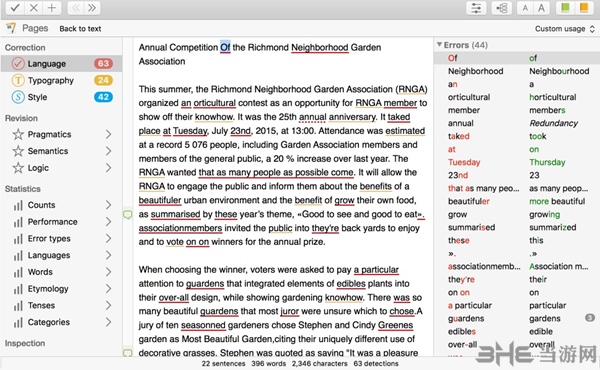
Task: Expand the Logic chevron
Action: click(x=108, y=168)
